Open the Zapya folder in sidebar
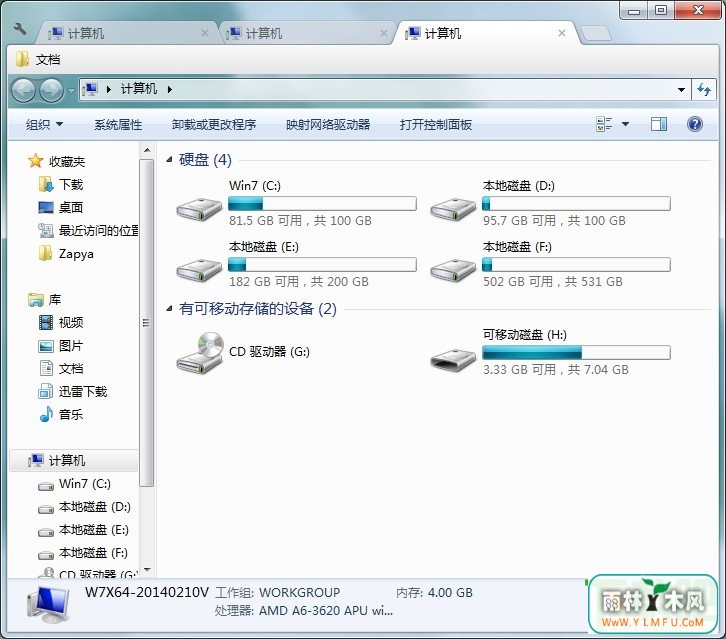 pos(66,254)
